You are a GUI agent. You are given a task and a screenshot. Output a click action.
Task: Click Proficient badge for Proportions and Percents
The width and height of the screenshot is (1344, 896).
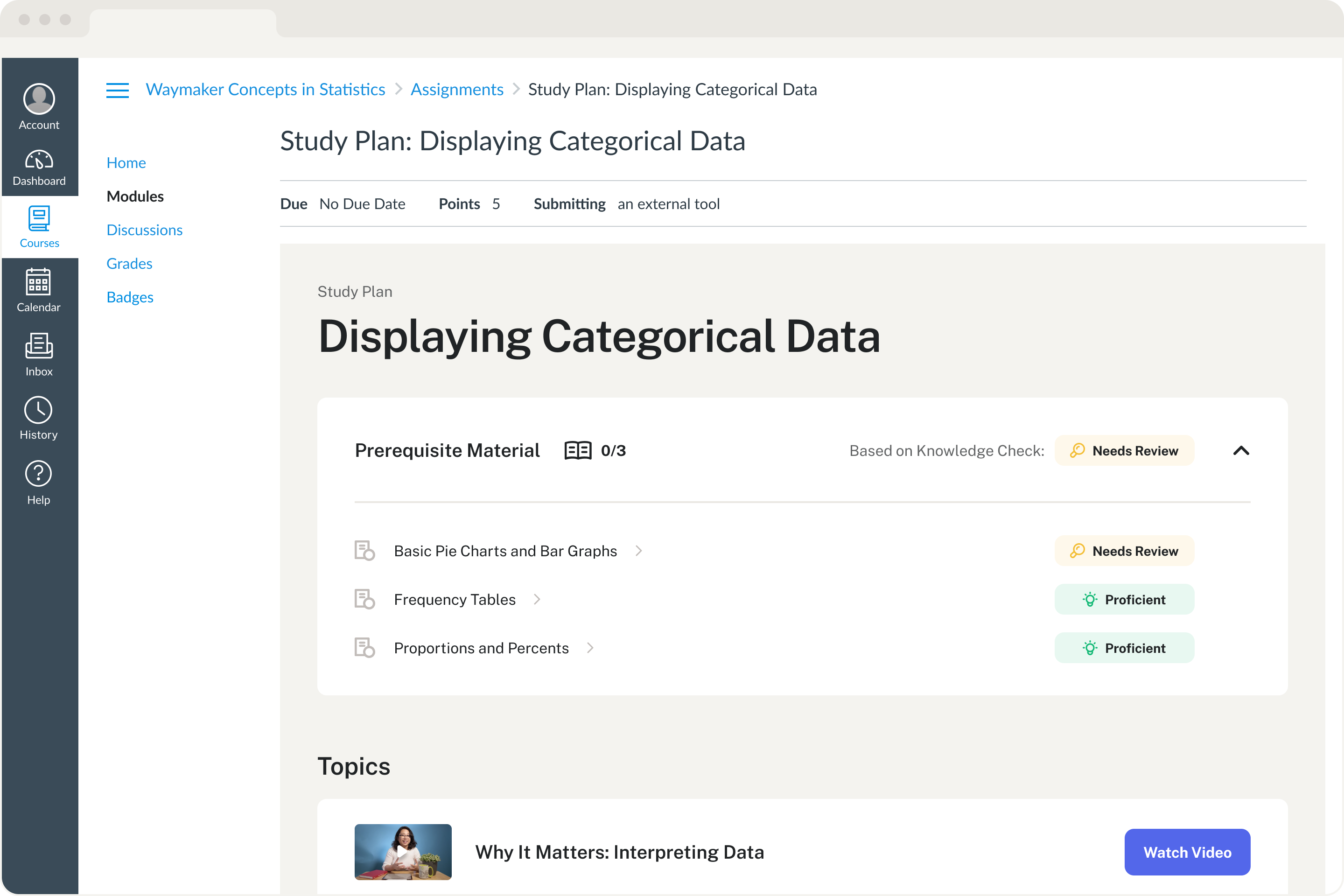[x=1124, y=648]
